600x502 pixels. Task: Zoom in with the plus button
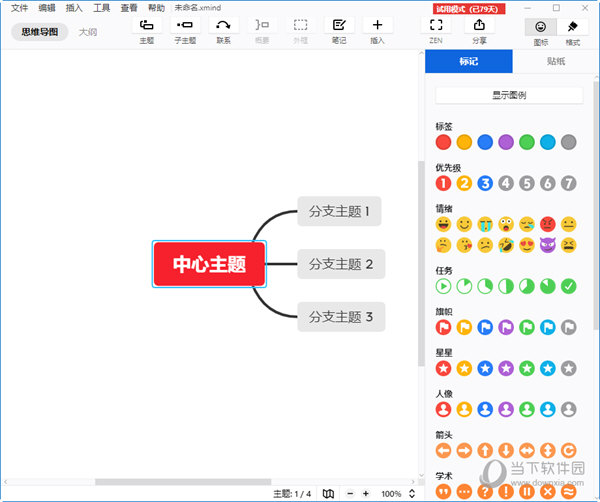[366, 494]
